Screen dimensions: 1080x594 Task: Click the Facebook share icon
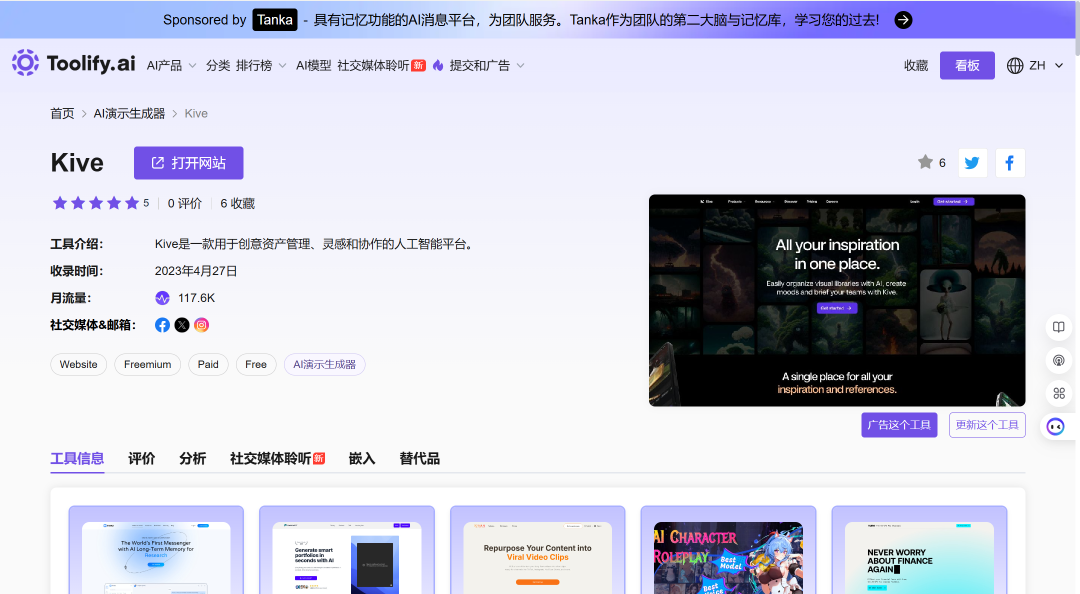tap(1010, 163)
